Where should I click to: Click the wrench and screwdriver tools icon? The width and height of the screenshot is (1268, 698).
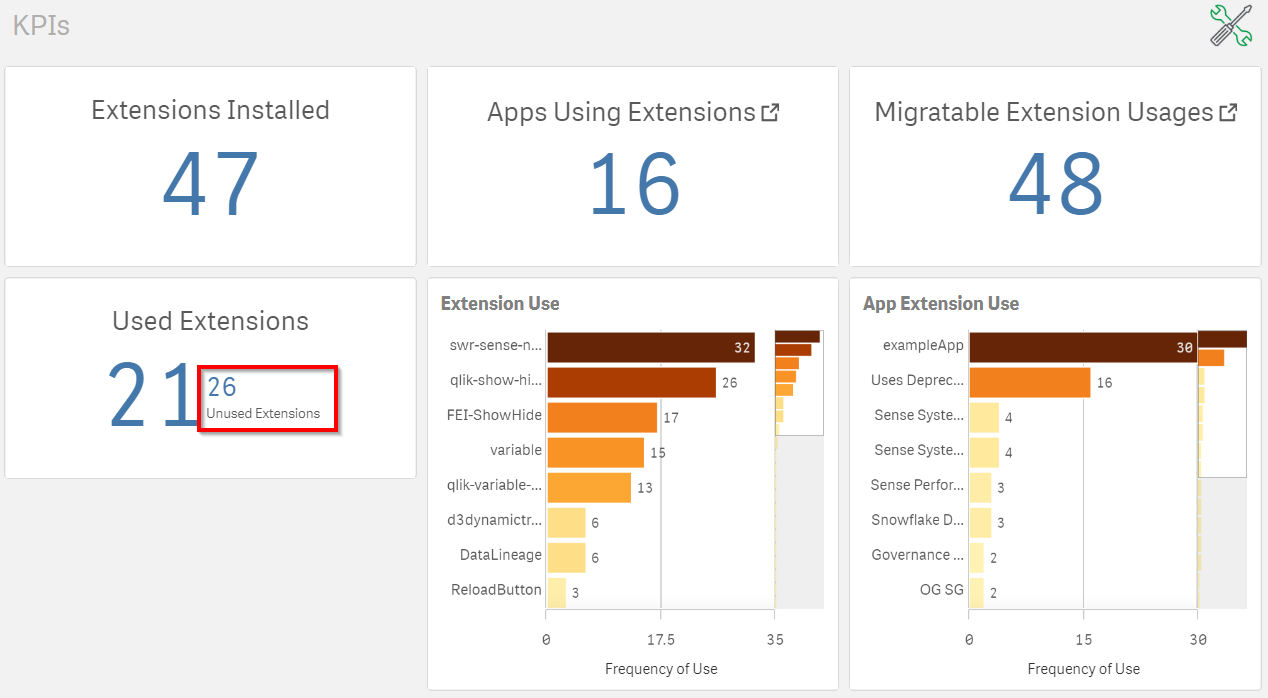pyautogui.click(x=1231, y=25)
